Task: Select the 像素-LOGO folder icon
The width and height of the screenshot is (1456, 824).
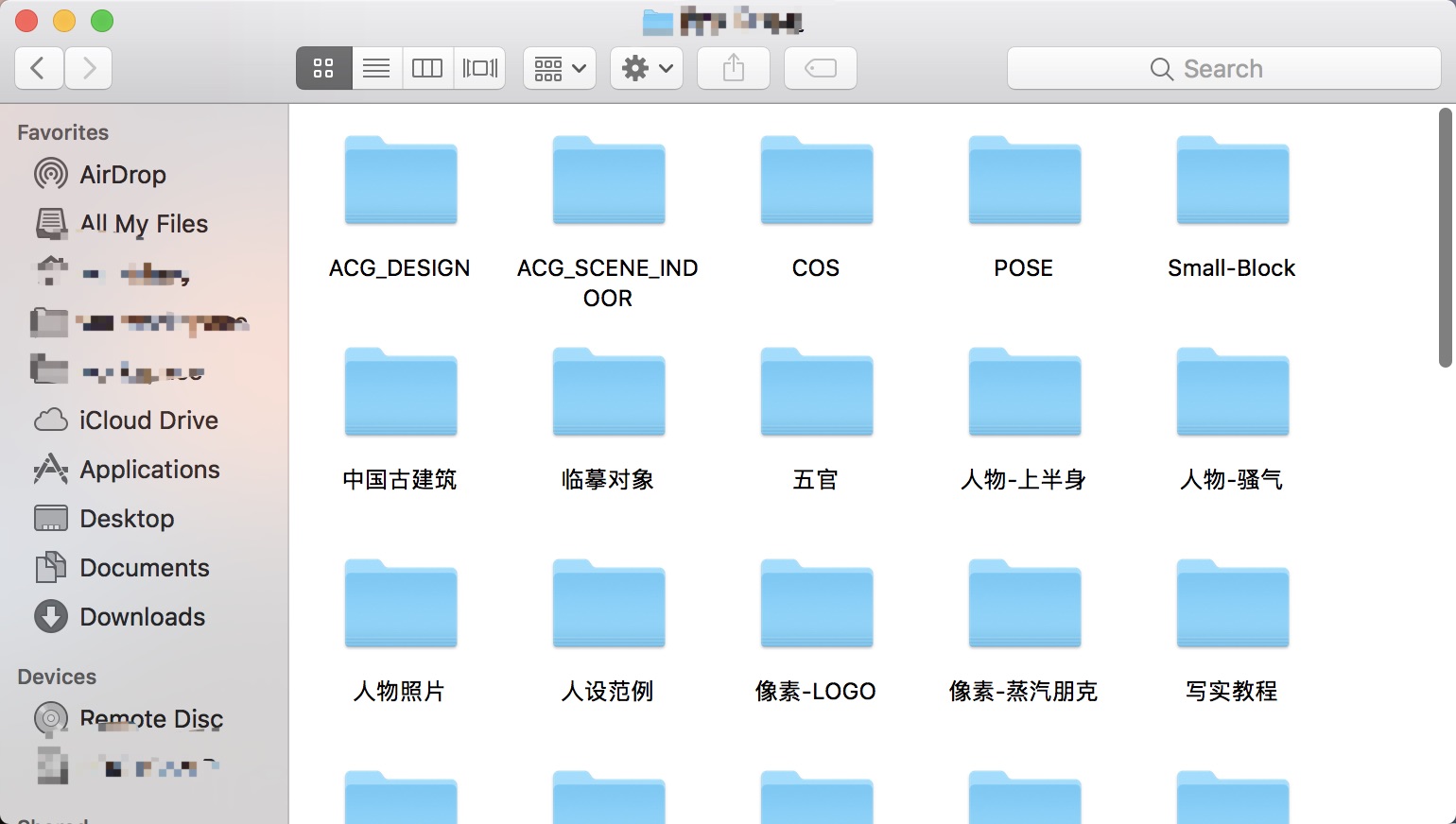Action: pyautogui.click(x=817, y=604)
